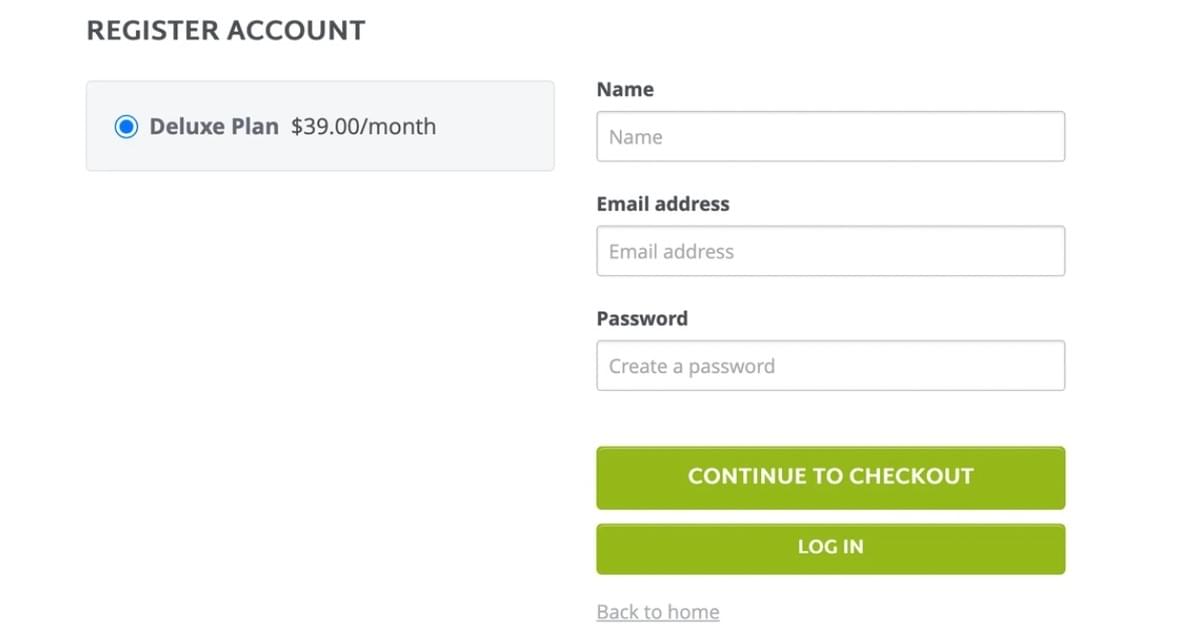Click the bold Password field label
Viewport: 1200px width, 642px height.
(x=642, y=319)
